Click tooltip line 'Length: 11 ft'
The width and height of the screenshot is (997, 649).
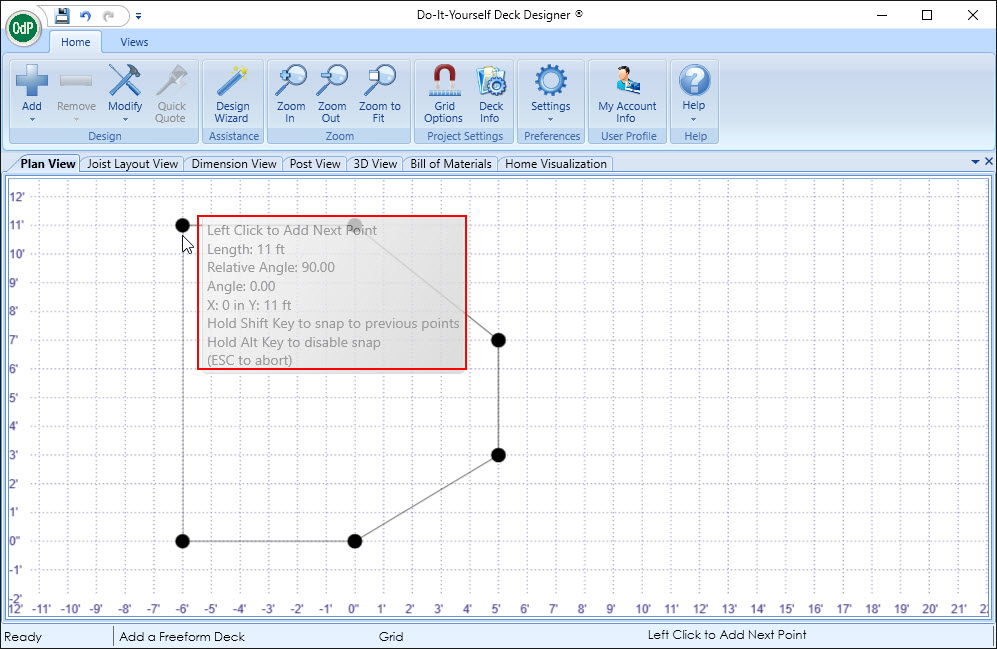(245, 249)
